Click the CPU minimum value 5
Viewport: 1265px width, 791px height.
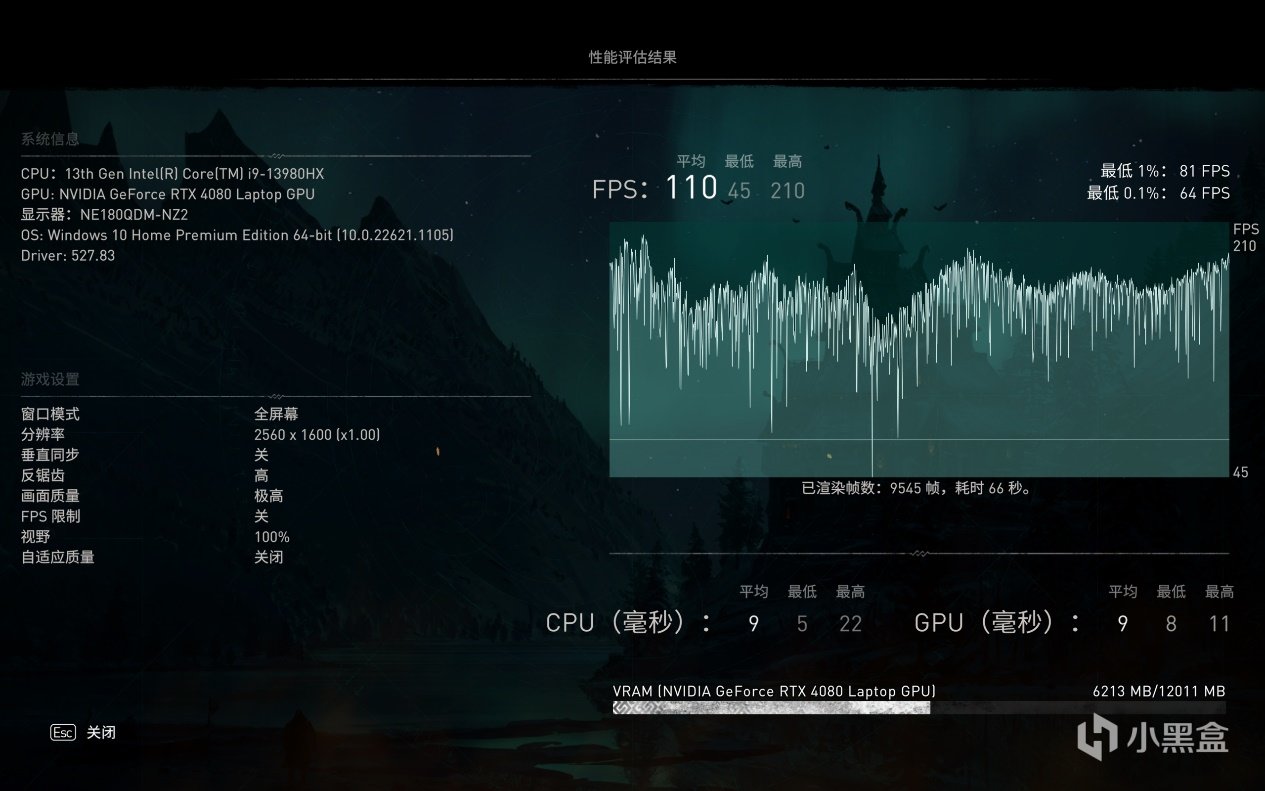[x=802, y=624]
